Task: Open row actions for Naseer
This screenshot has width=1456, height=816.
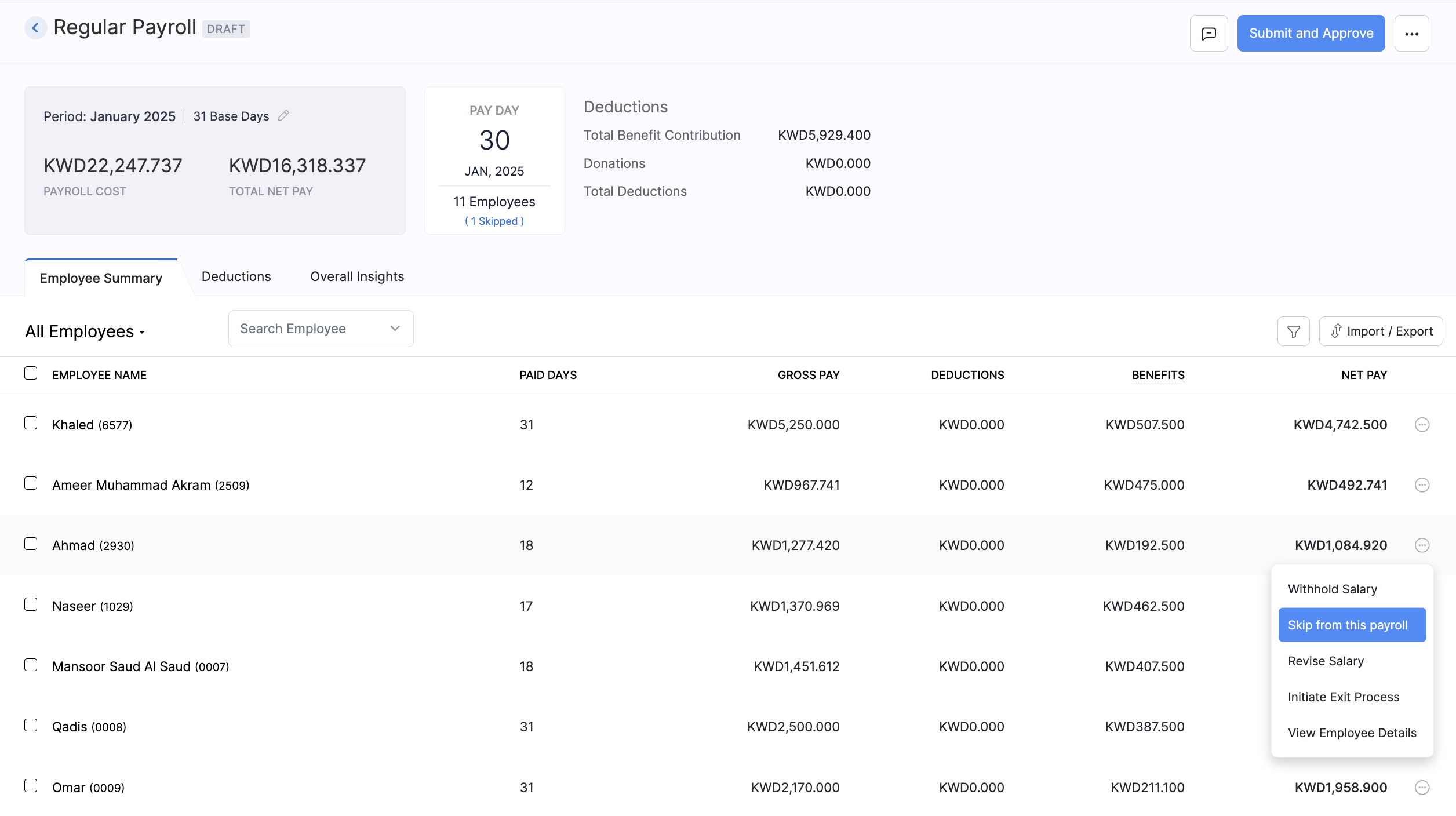Action: pyautogui.click(x=1422, y=605)
